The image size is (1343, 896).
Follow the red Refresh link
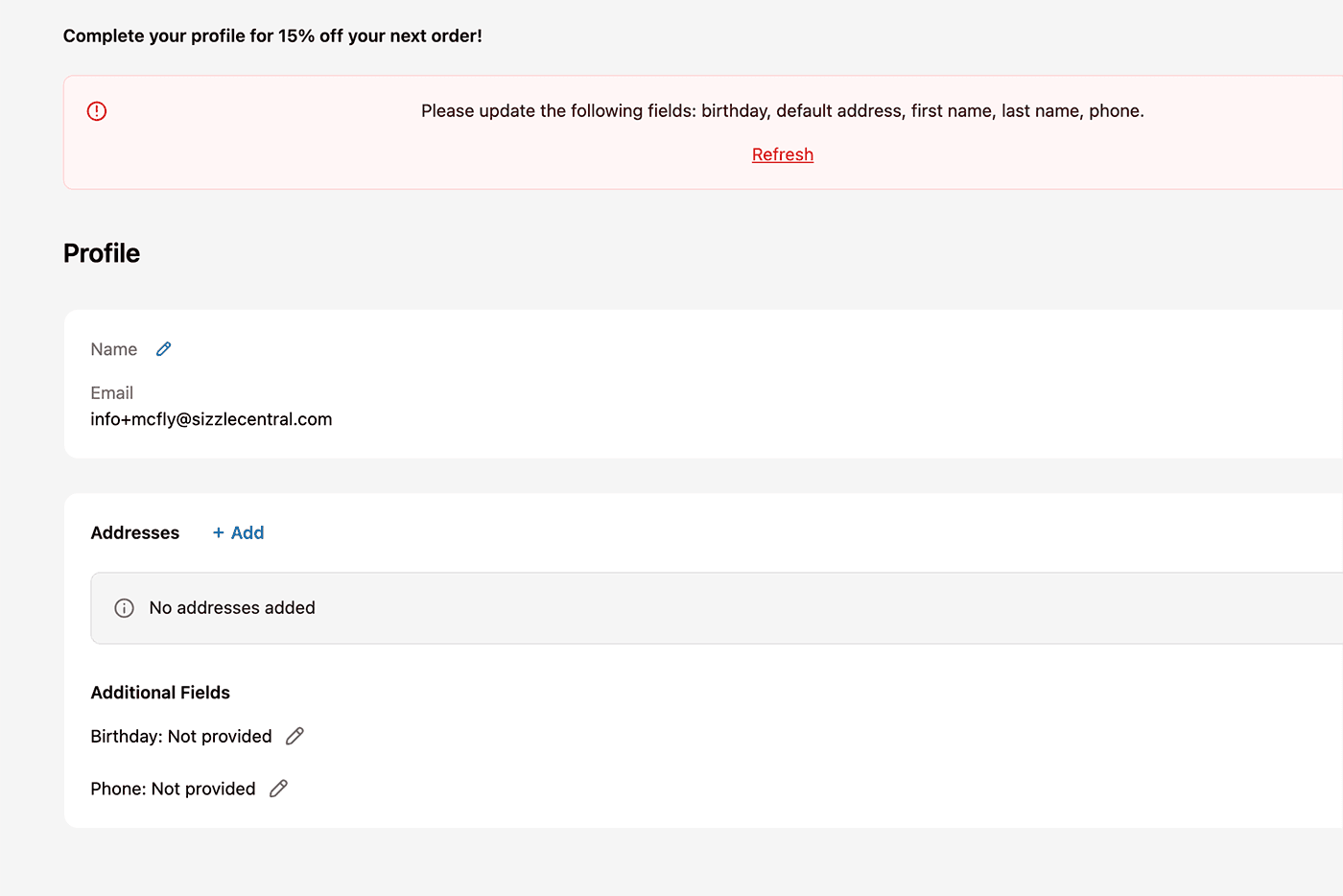click(783, 154)
